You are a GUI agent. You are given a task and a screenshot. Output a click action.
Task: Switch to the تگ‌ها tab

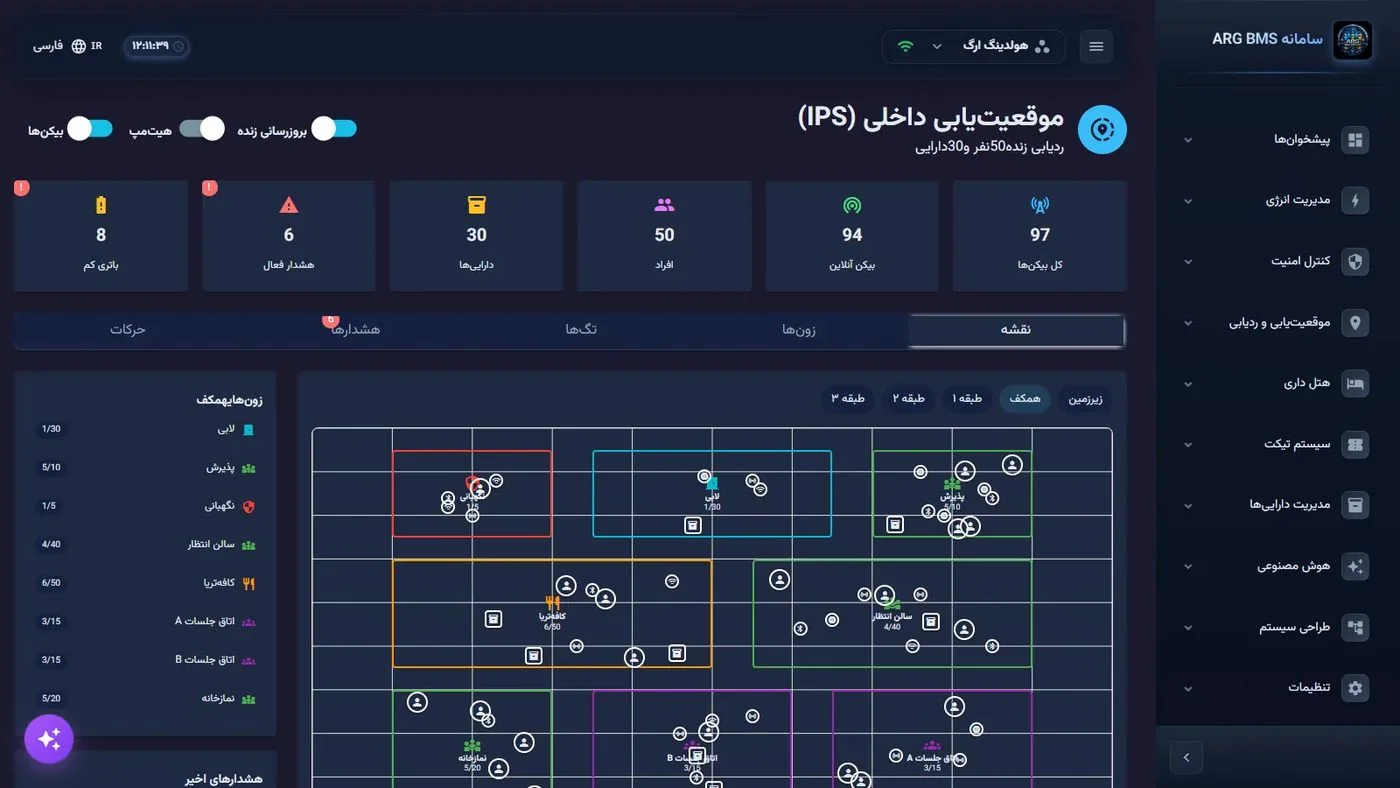581,330
